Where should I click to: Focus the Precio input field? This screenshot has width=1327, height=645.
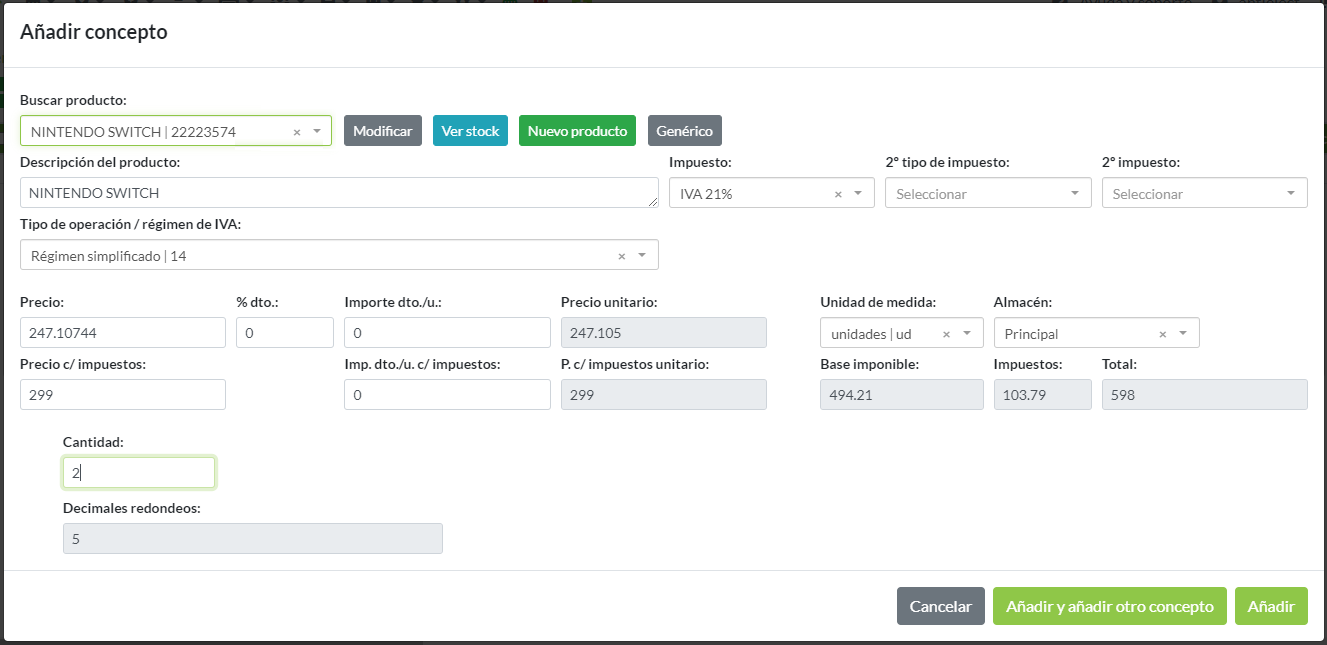tap(123, 333)
